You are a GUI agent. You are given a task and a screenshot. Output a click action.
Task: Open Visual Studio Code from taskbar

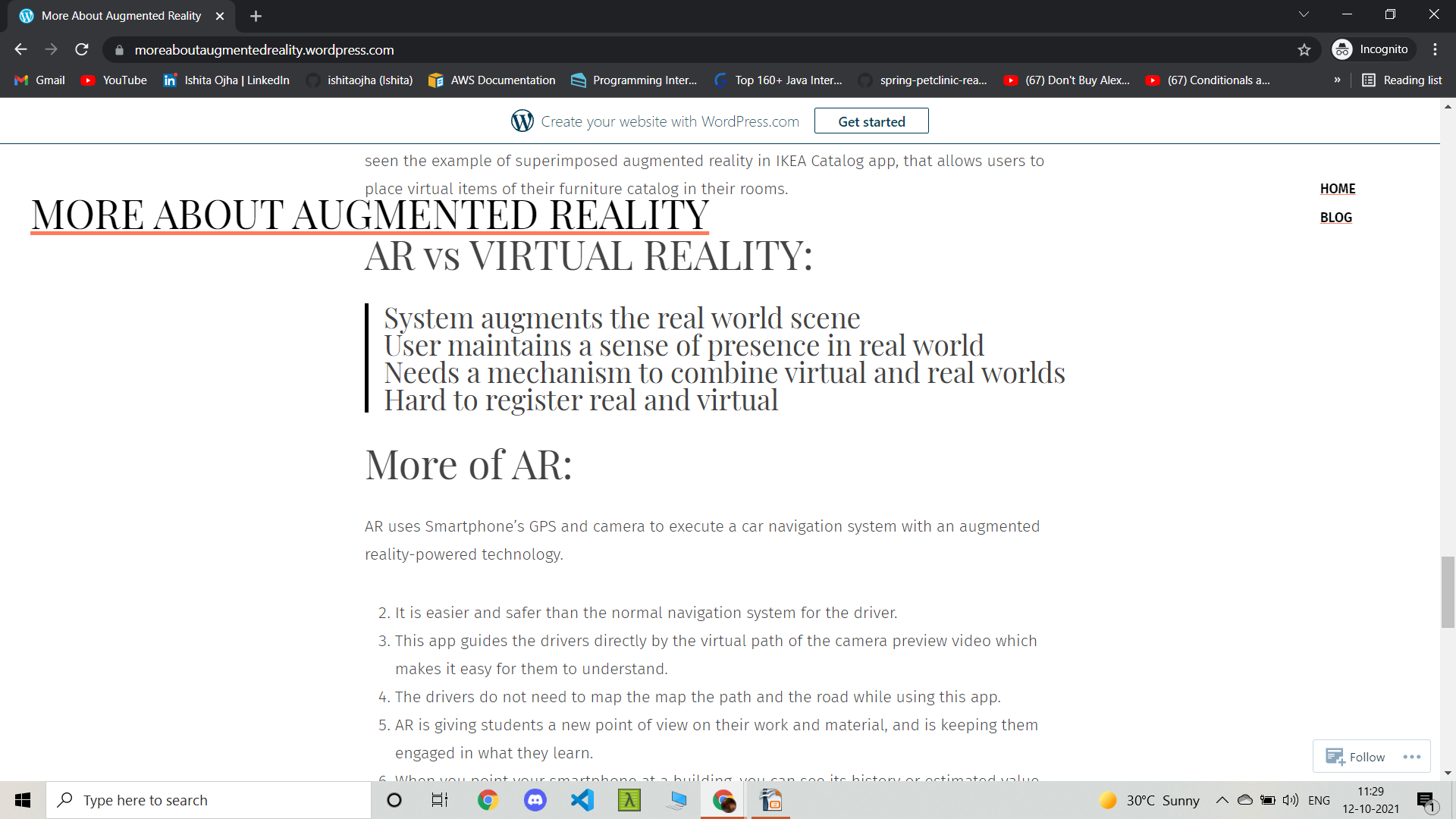click(x=582, y=800)
